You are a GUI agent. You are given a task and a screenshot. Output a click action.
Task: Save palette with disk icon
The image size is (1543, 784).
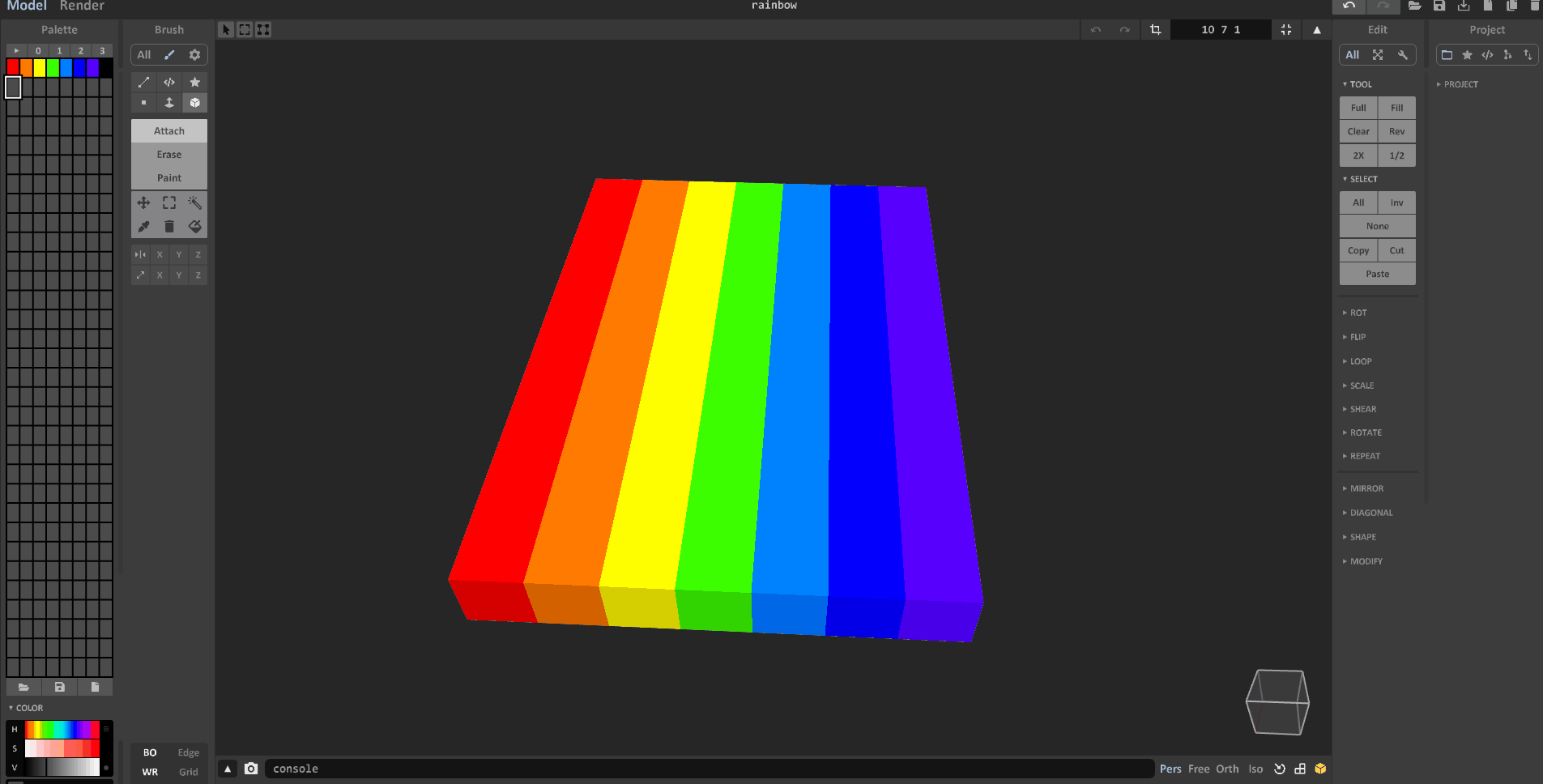[59, 687]
